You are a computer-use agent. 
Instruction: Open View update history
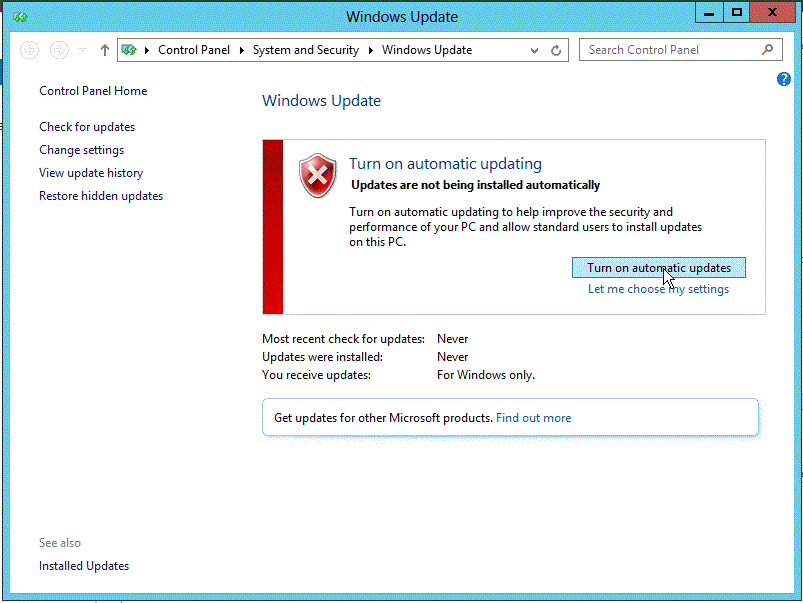click(x=90, y=172)
